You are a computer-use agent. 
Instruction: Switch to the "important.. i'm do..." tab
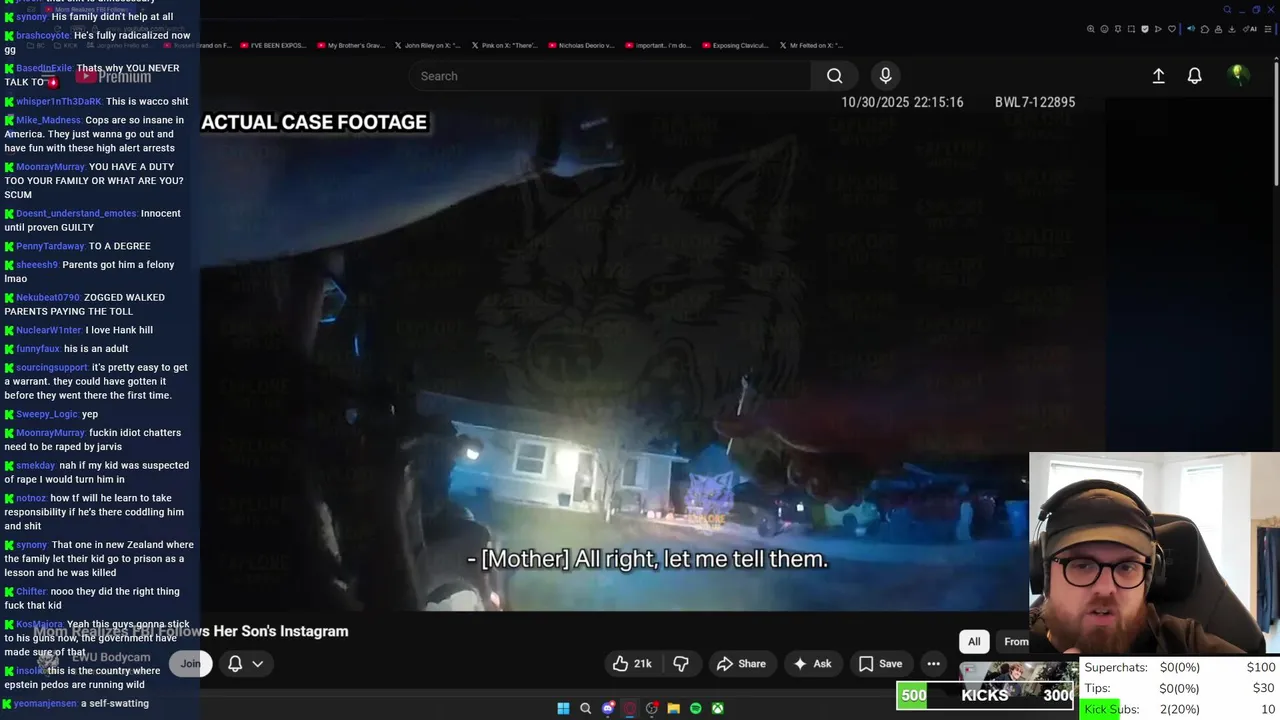pos(660,45)
